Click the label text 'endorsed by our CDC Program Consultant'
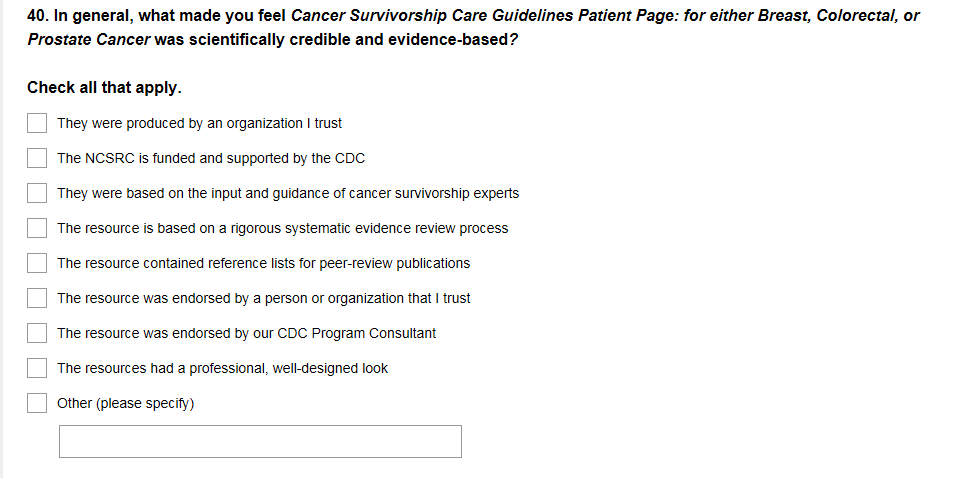Screen dimensions: 963x478 pyautogui.click(x=246, y=333)
